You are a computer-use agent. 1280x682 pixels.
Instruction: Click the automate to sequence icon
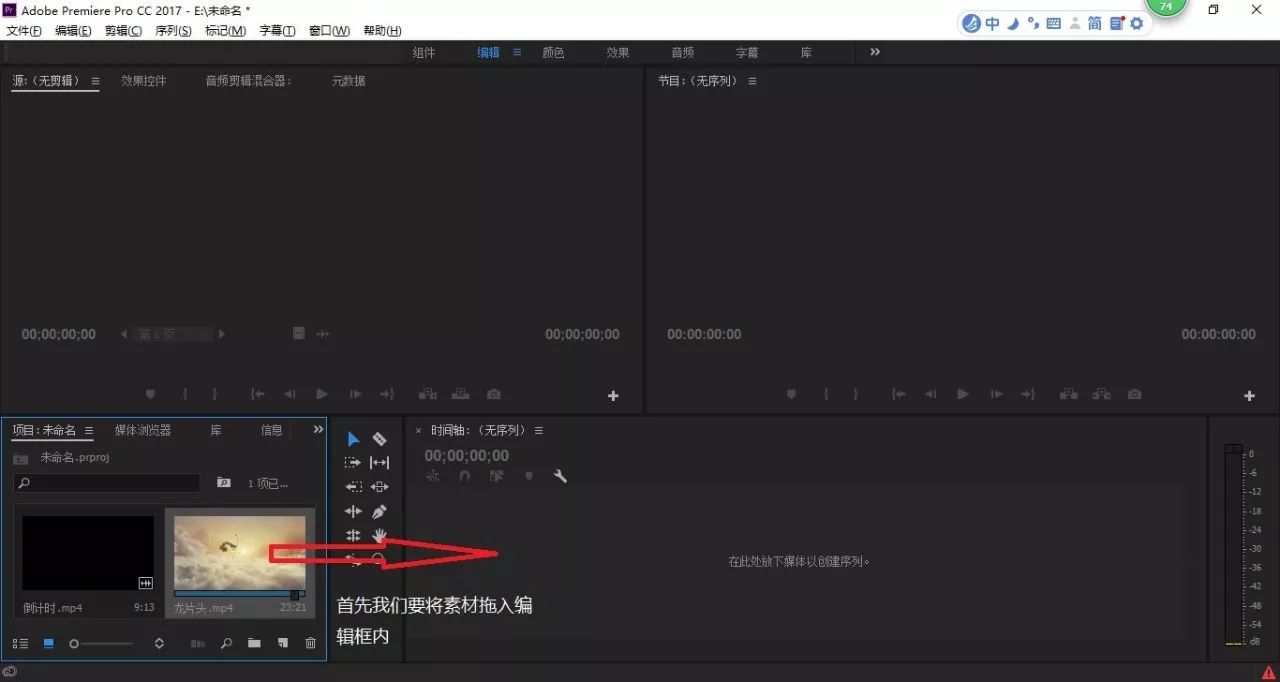coord(198,643)
